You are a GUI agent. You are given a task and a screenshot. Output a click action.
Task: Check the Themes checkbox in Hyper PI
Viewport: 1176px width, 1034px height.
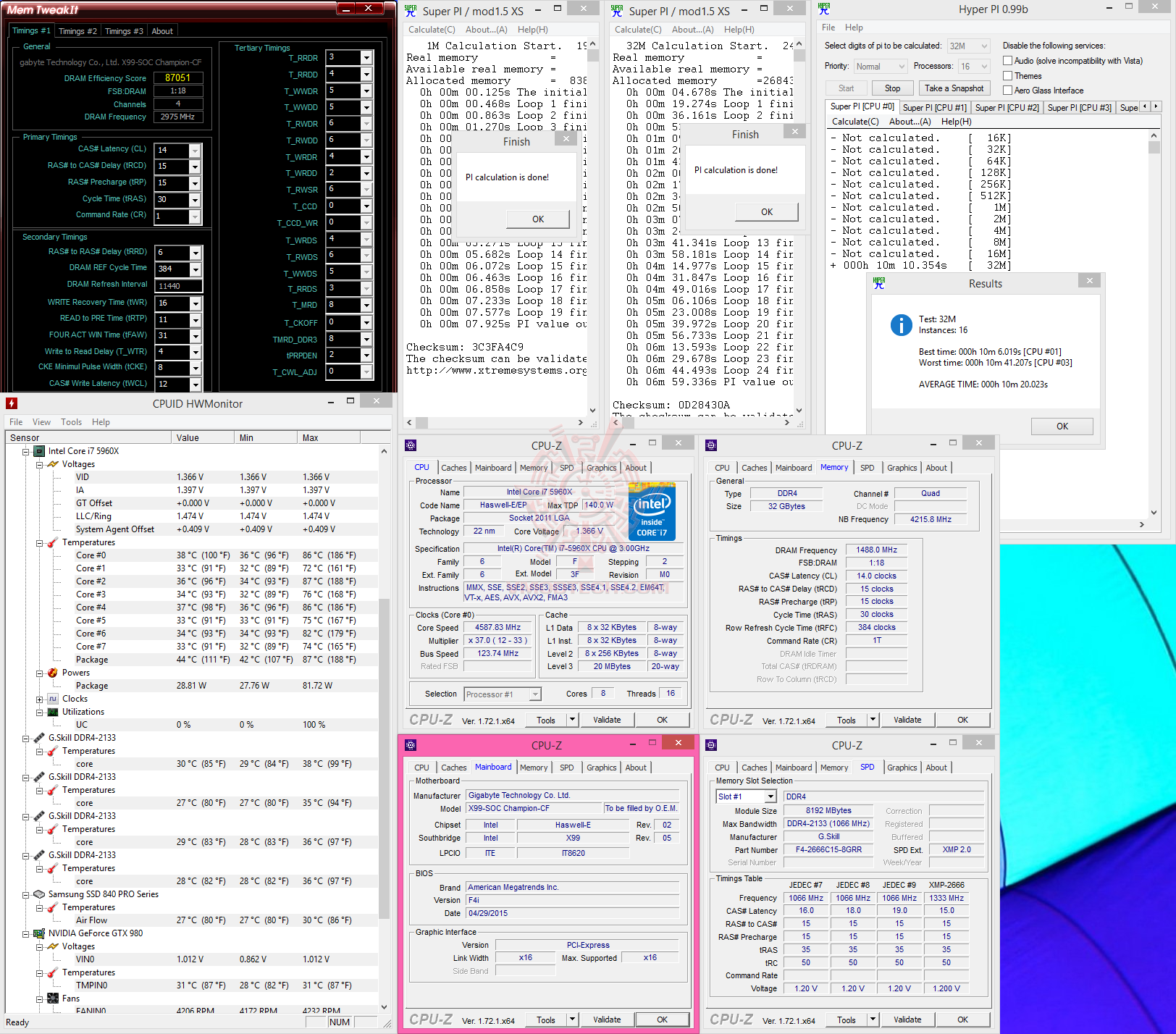(x=1007, y=76)
